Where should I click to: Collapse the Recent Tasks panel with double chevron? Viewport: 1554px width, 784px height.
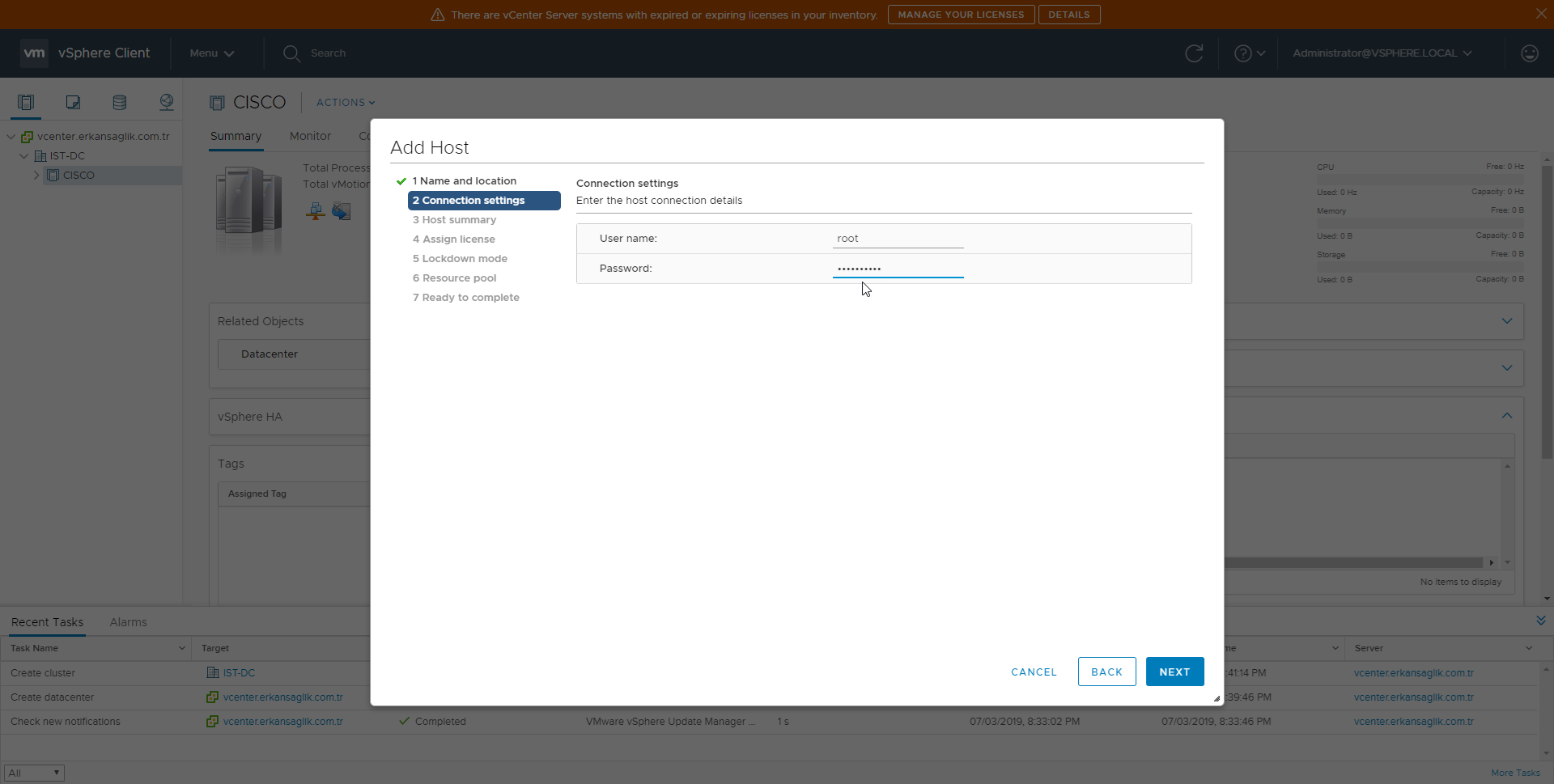pos(1540,621)
